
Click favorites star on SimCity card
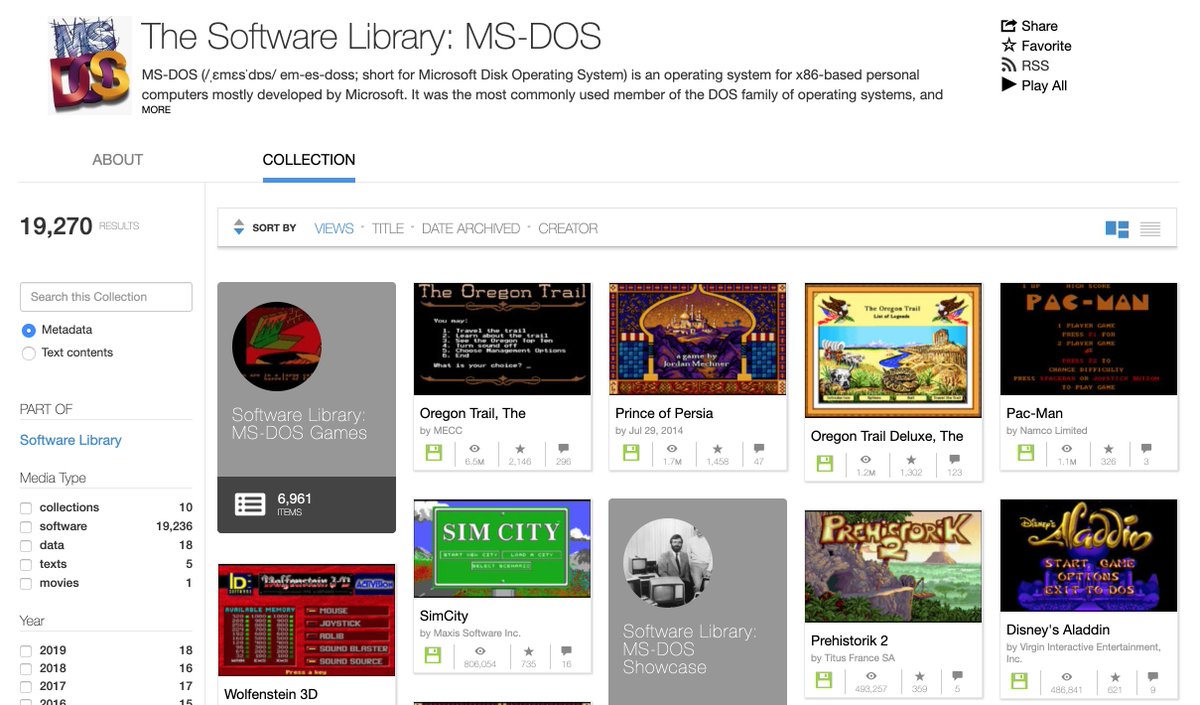pyautogui.click(x=528, y=652)
